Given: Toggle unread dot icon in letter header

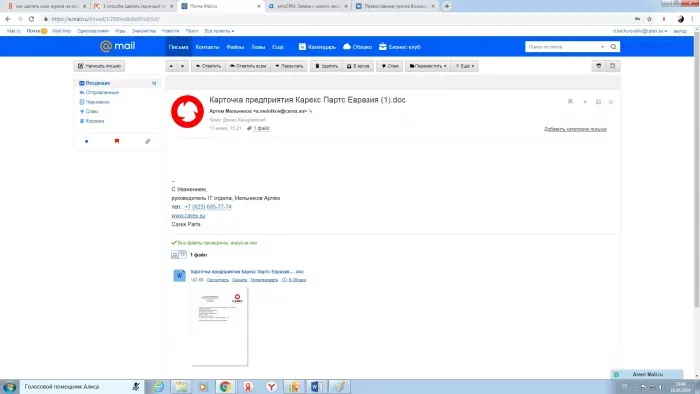Looking at the screenshot, I should coord(585,102).
